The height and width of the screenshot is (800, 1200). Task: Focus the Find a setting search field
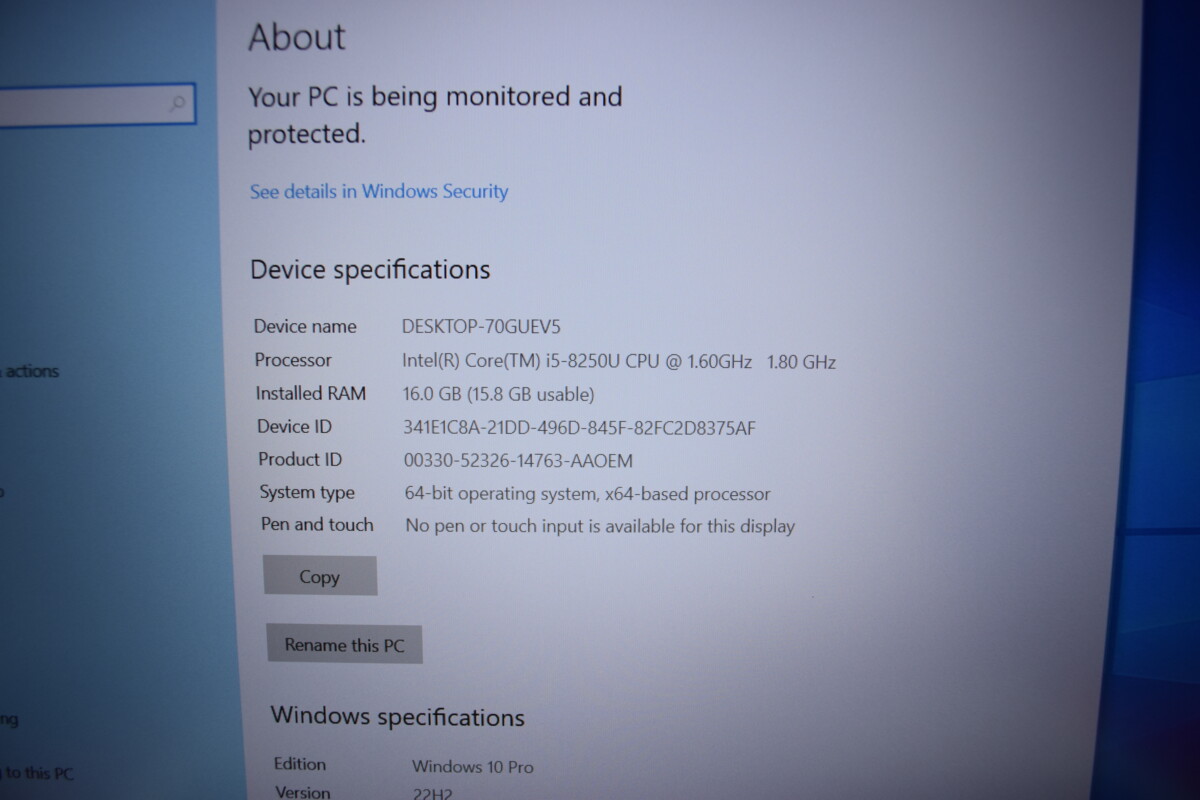coord(97,104)
